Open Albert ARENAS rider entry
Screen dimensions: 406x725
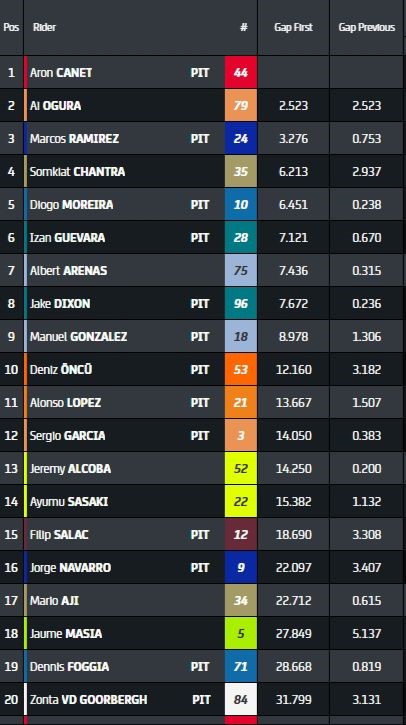coord(68,270)
